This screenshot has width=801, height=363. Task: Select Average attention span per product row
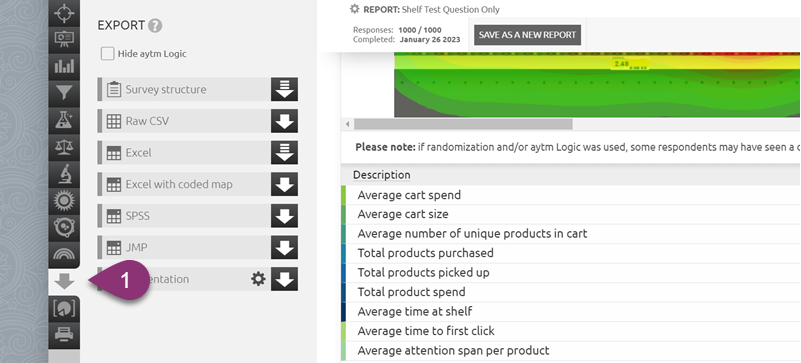(571, 351)
